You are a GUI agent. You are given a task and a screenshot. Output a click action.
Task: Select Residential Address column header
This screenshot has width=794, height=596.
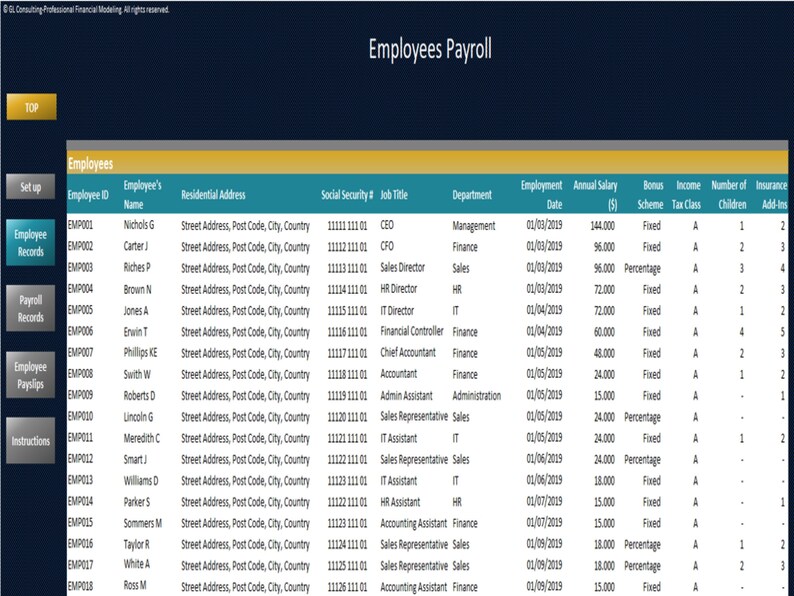213,195
